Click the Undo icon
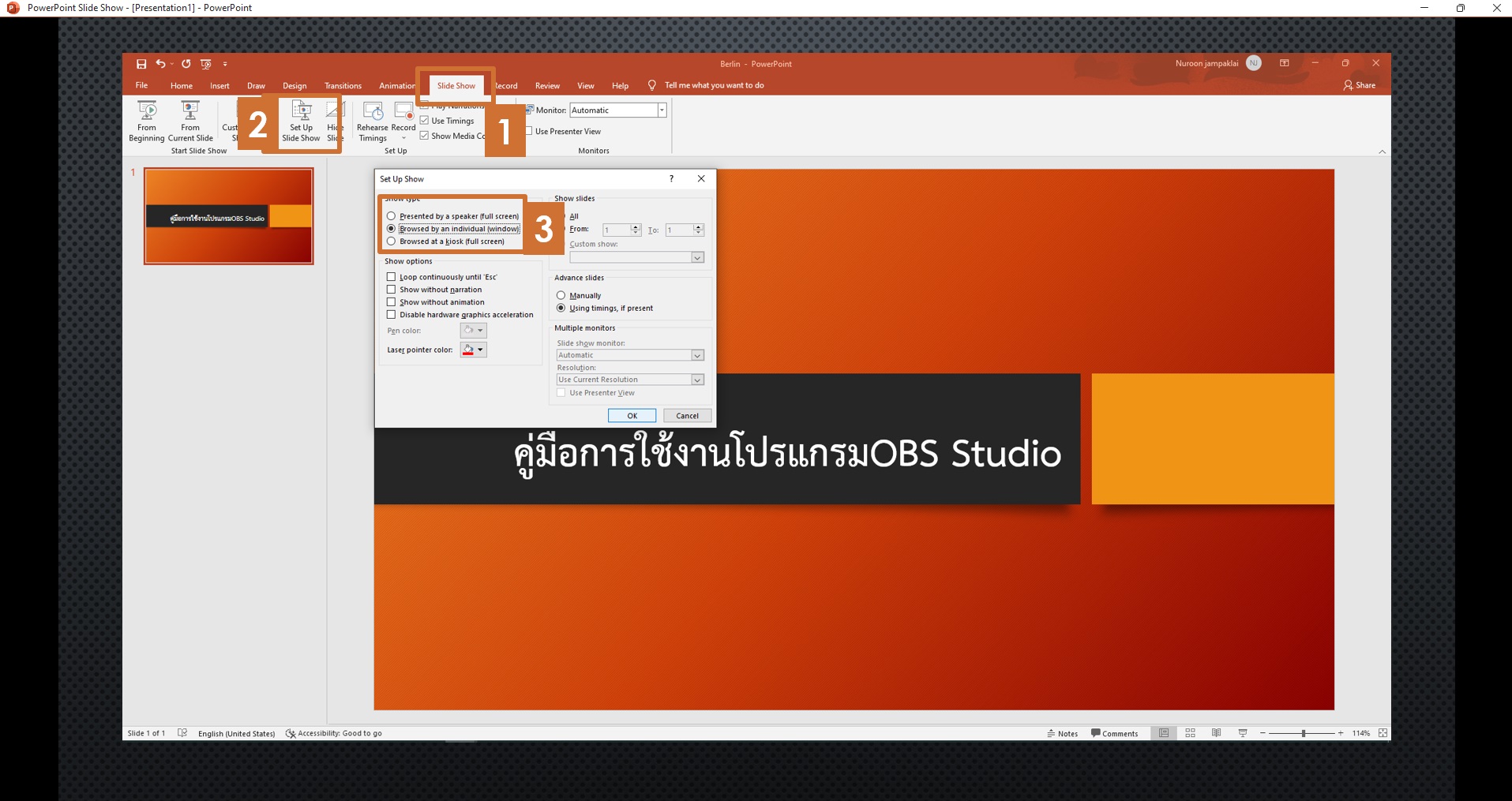Viewport: 1512px width, 801px height. pos(160,64)
